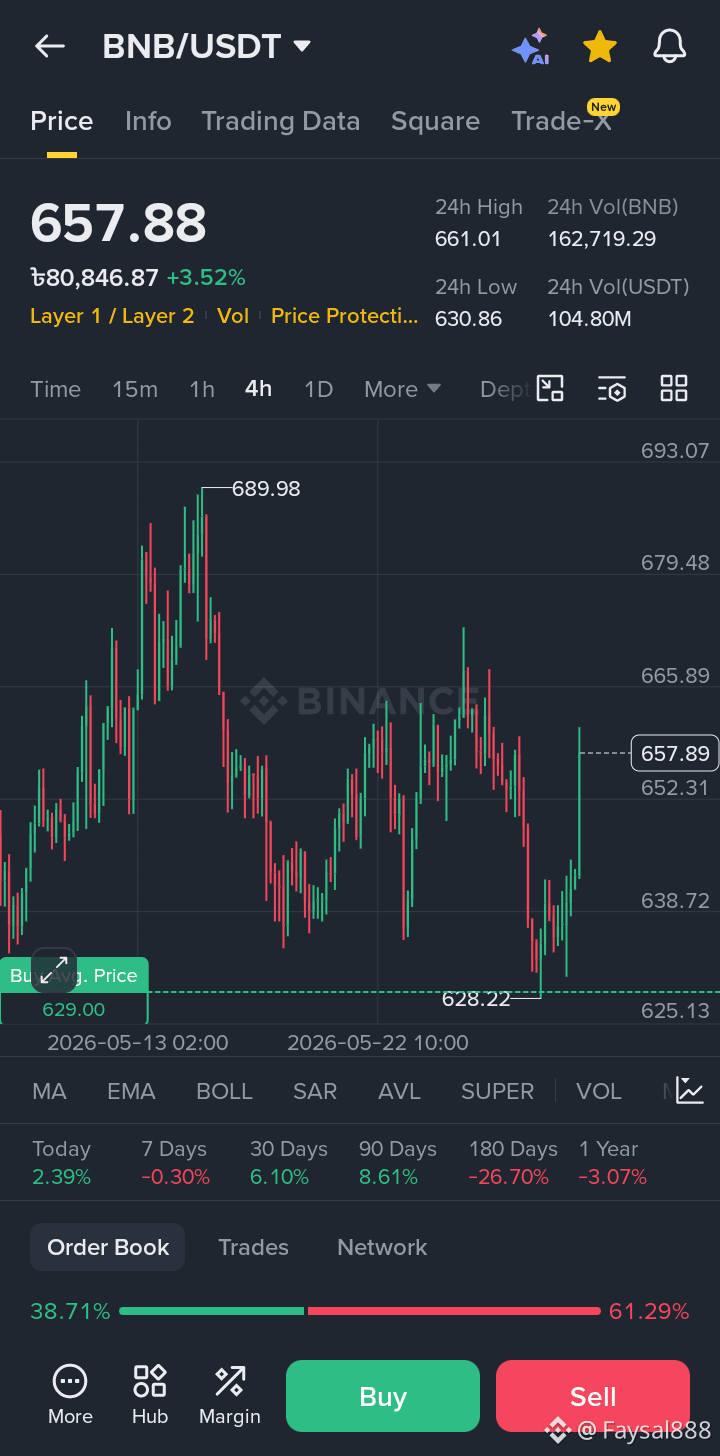Tap the 657.89 current price marker
Screen dimensions: 720x1456
675,753
